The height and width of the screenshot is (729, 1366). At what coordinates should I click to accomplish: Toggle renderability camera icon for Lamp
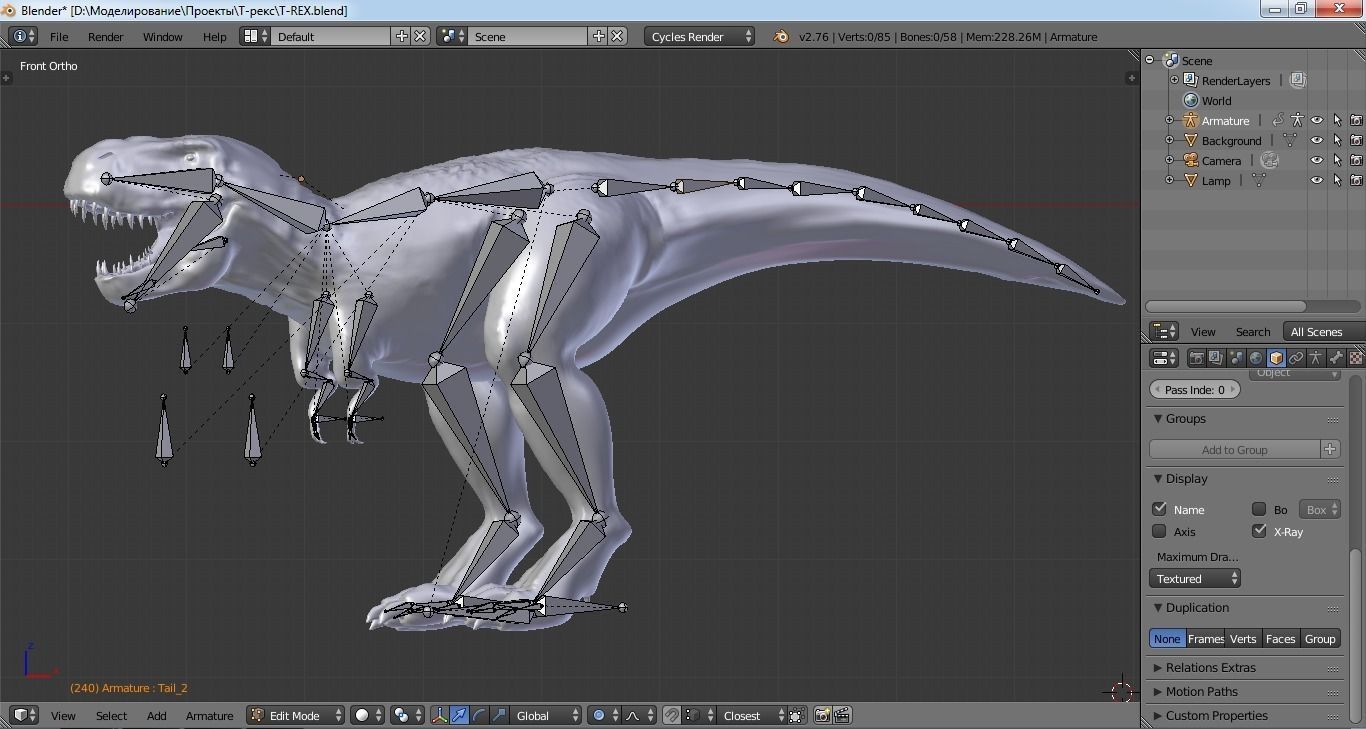[1356, 180]
